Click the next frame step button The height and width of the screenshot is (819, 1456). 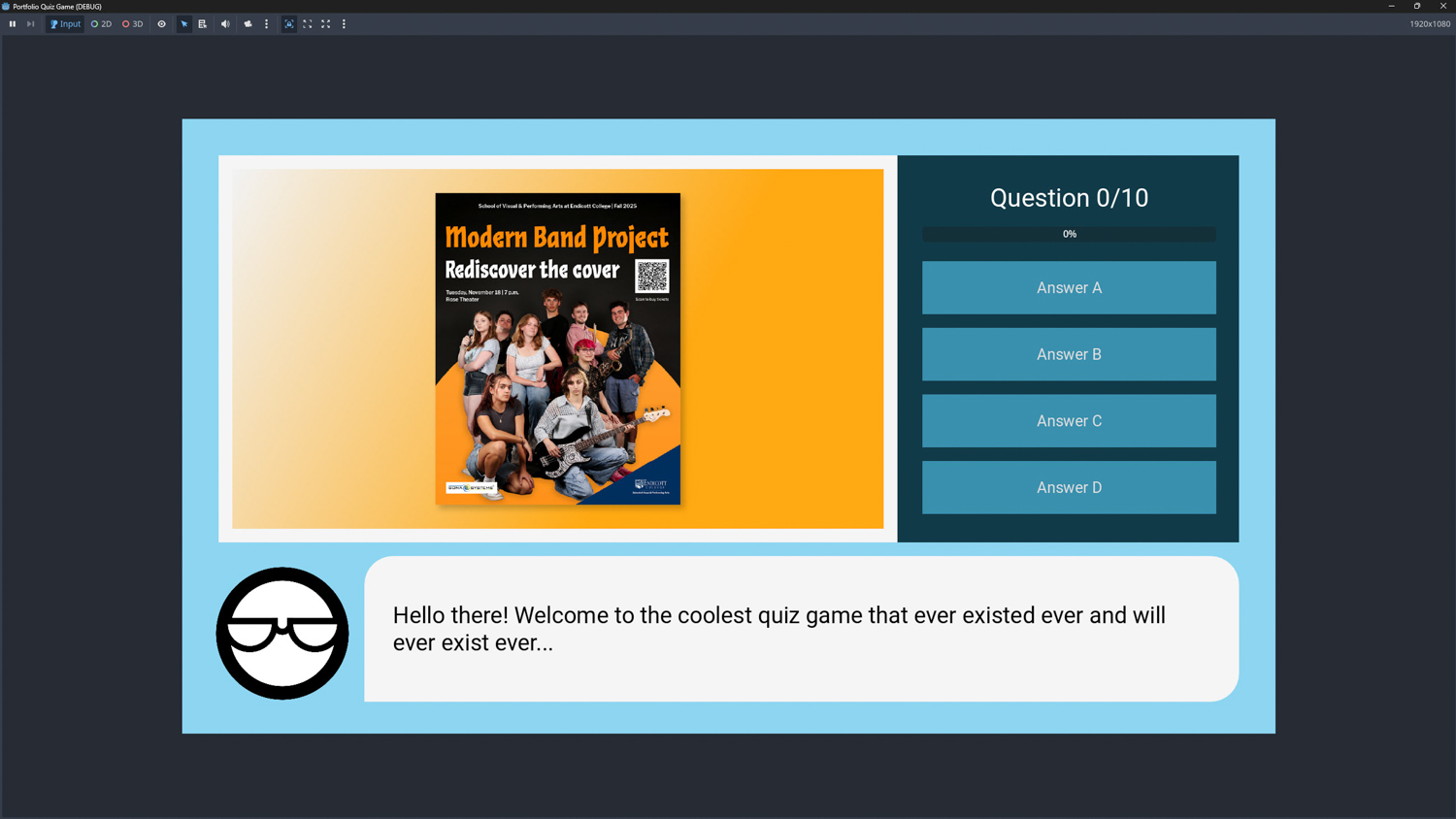[31, 24]
